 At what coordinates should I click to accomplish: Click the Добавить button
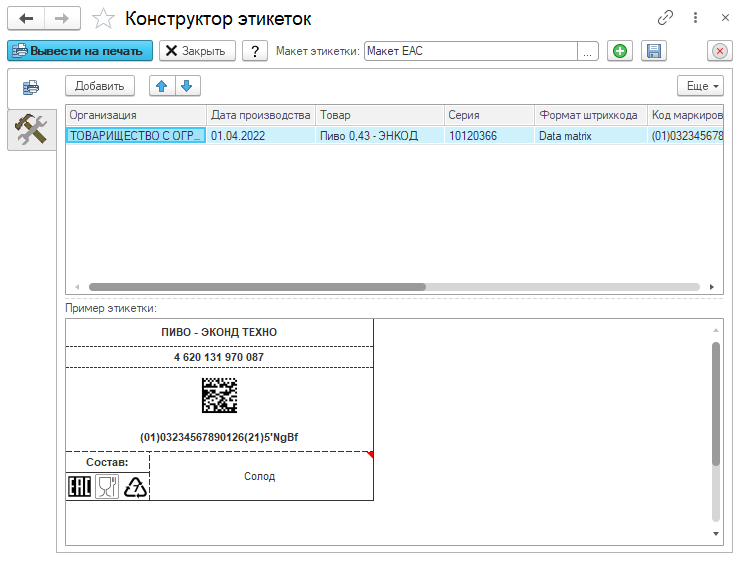point(101,86)
